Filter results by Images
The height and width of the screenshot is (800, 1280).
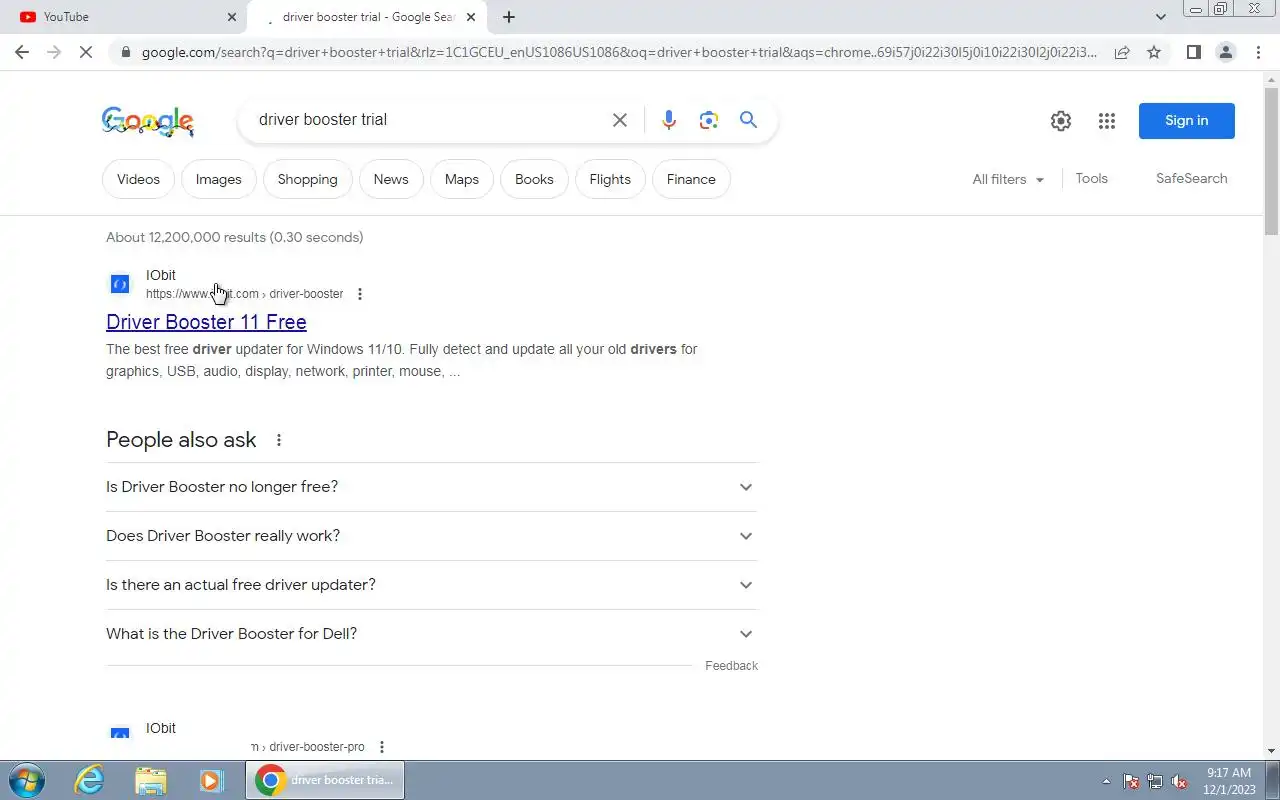coord(218,179)
